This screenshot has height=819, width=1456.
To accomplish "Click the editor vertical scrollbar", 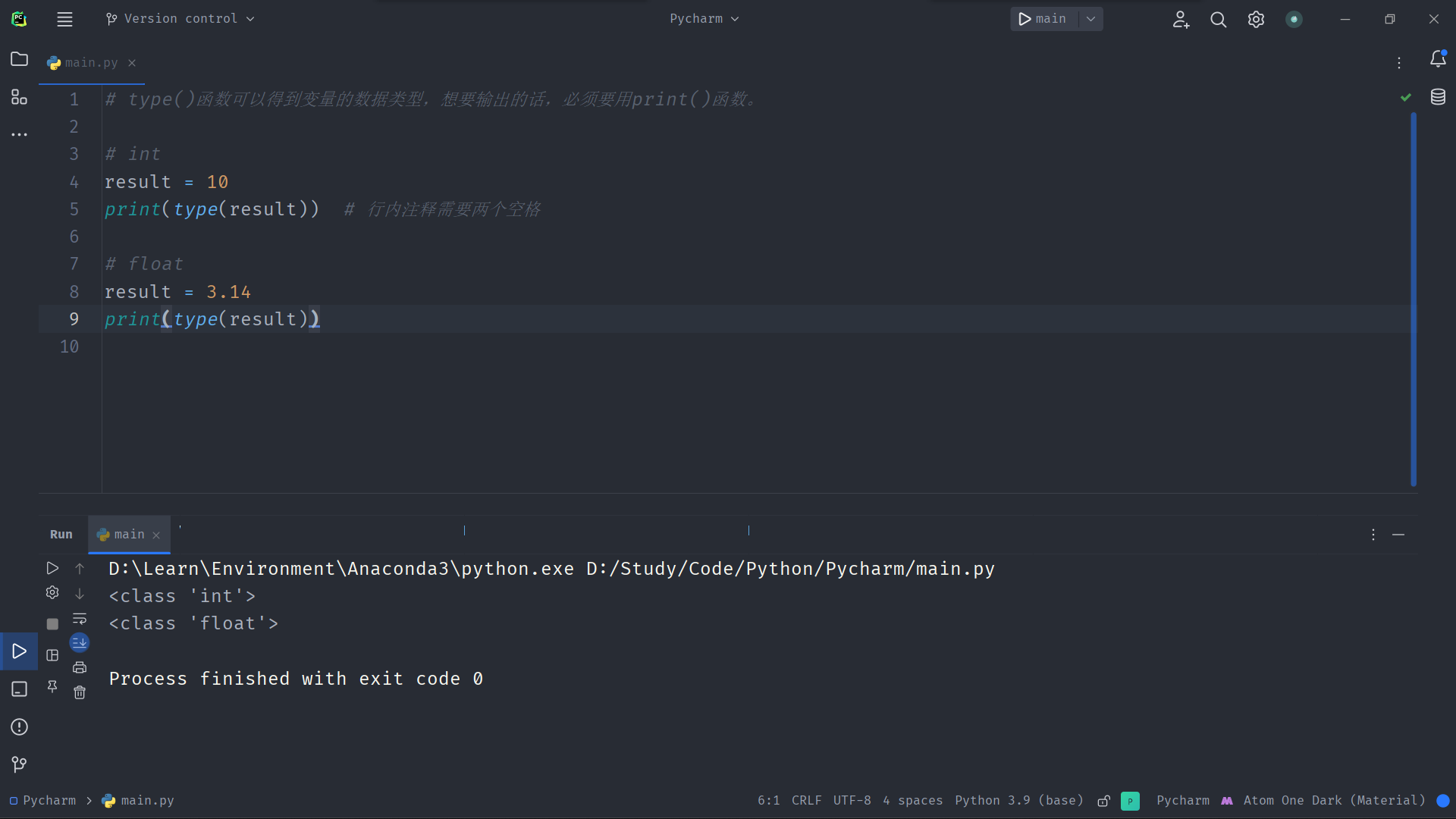I will tap(1414, 300).
